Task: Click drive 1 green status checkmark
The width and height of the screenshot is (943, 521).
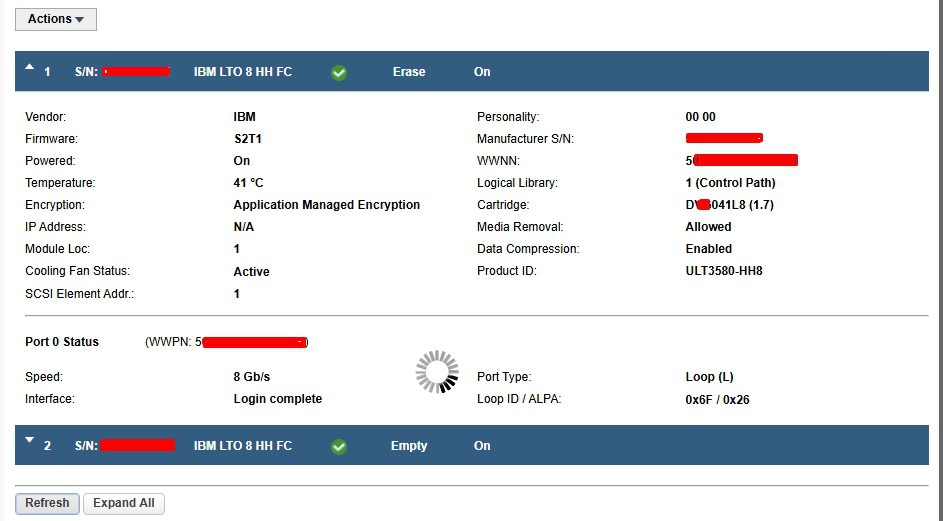Action: (339, 73)
